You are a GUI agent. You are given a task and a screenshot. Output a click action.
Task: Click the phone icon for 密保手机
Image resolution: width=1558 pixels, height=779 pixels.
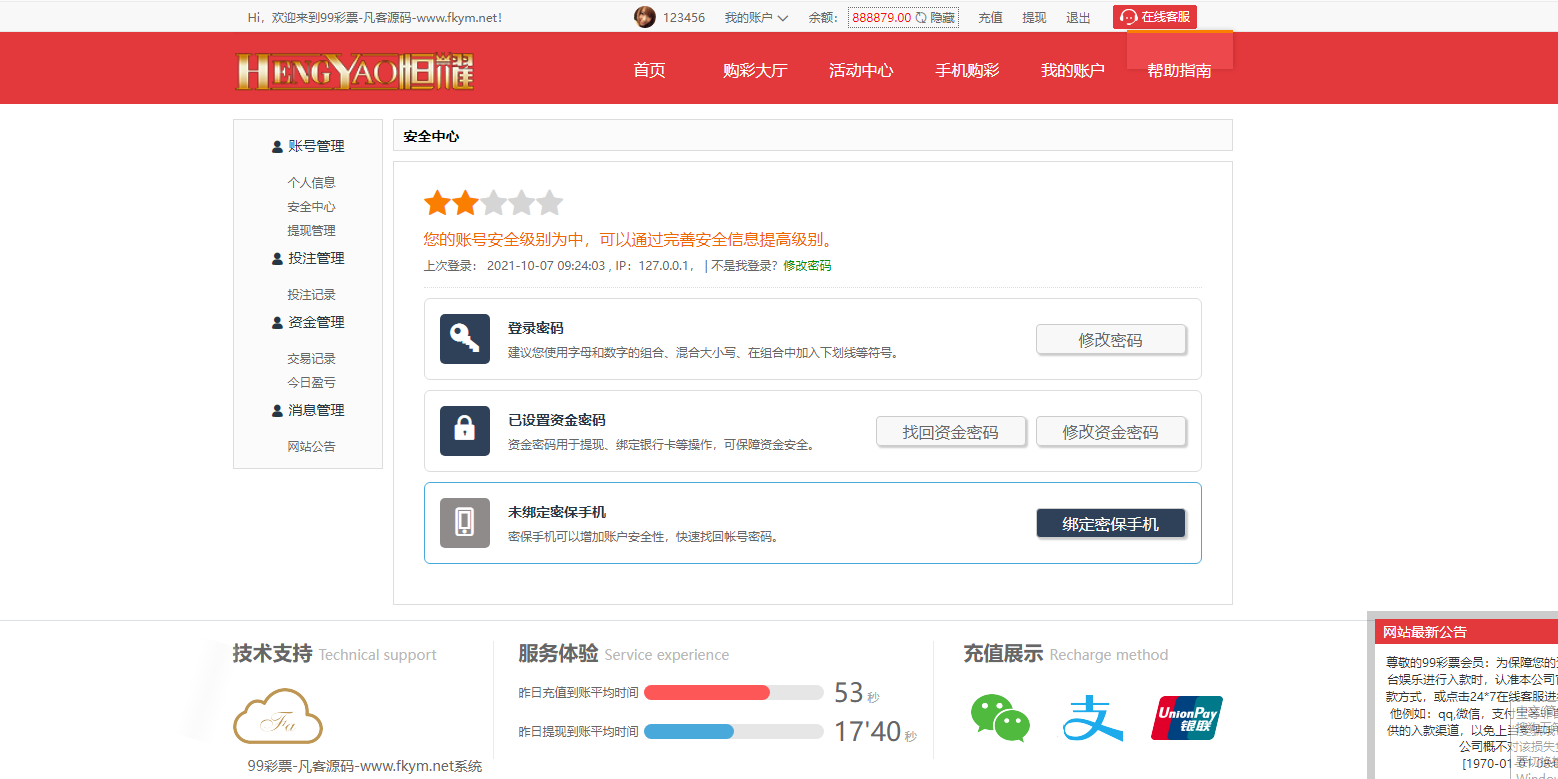click(x=464, y=522)
